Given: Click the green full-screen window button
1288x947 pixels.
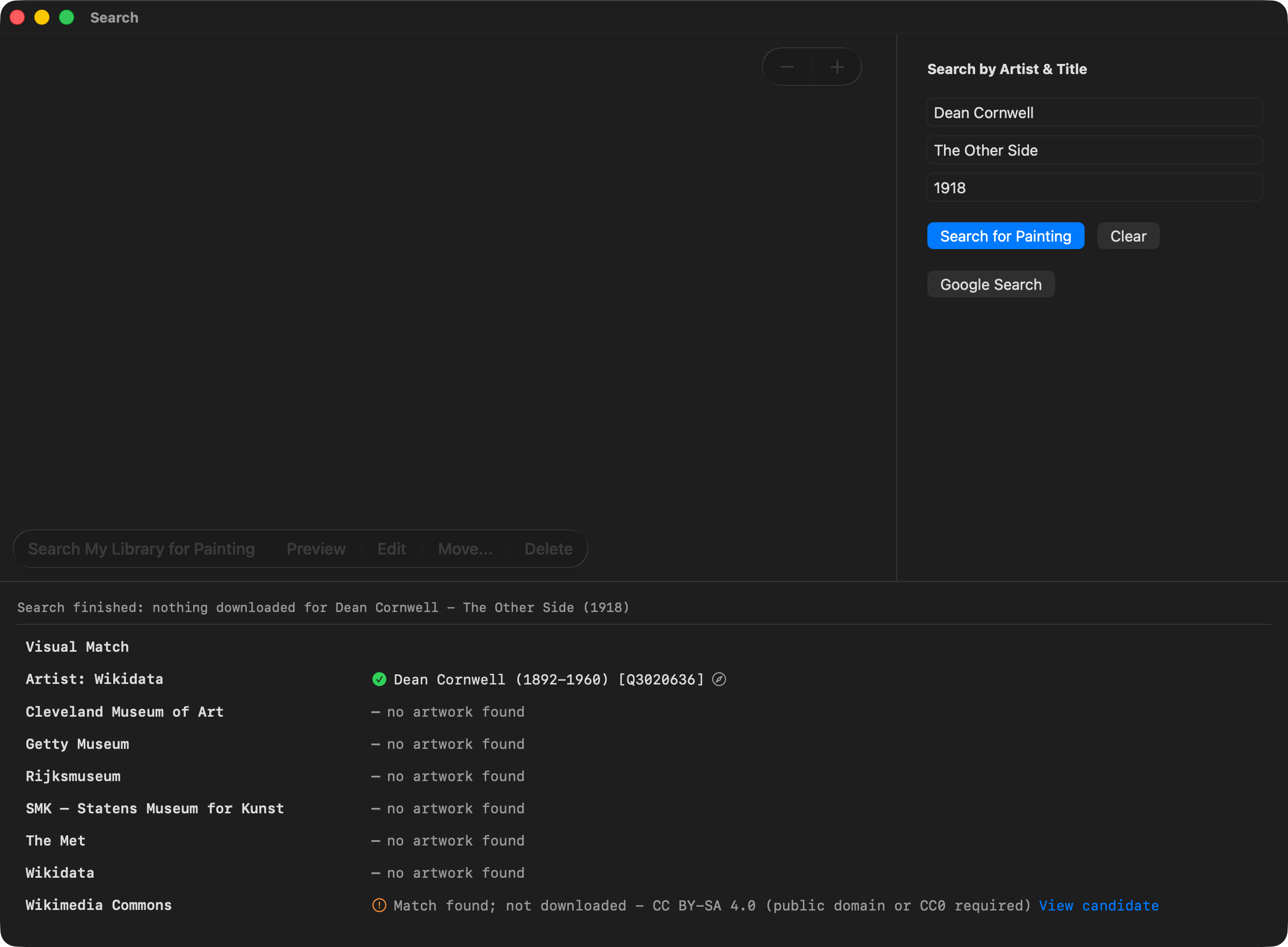Looking at the screenshot, I should [x=67, y=17].
